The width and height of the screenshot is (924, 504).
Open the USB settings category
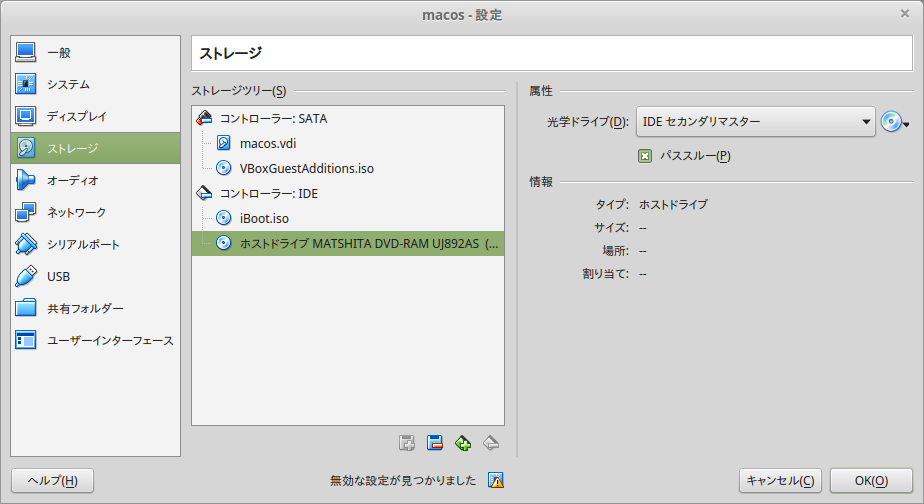[x=95, y=276]
